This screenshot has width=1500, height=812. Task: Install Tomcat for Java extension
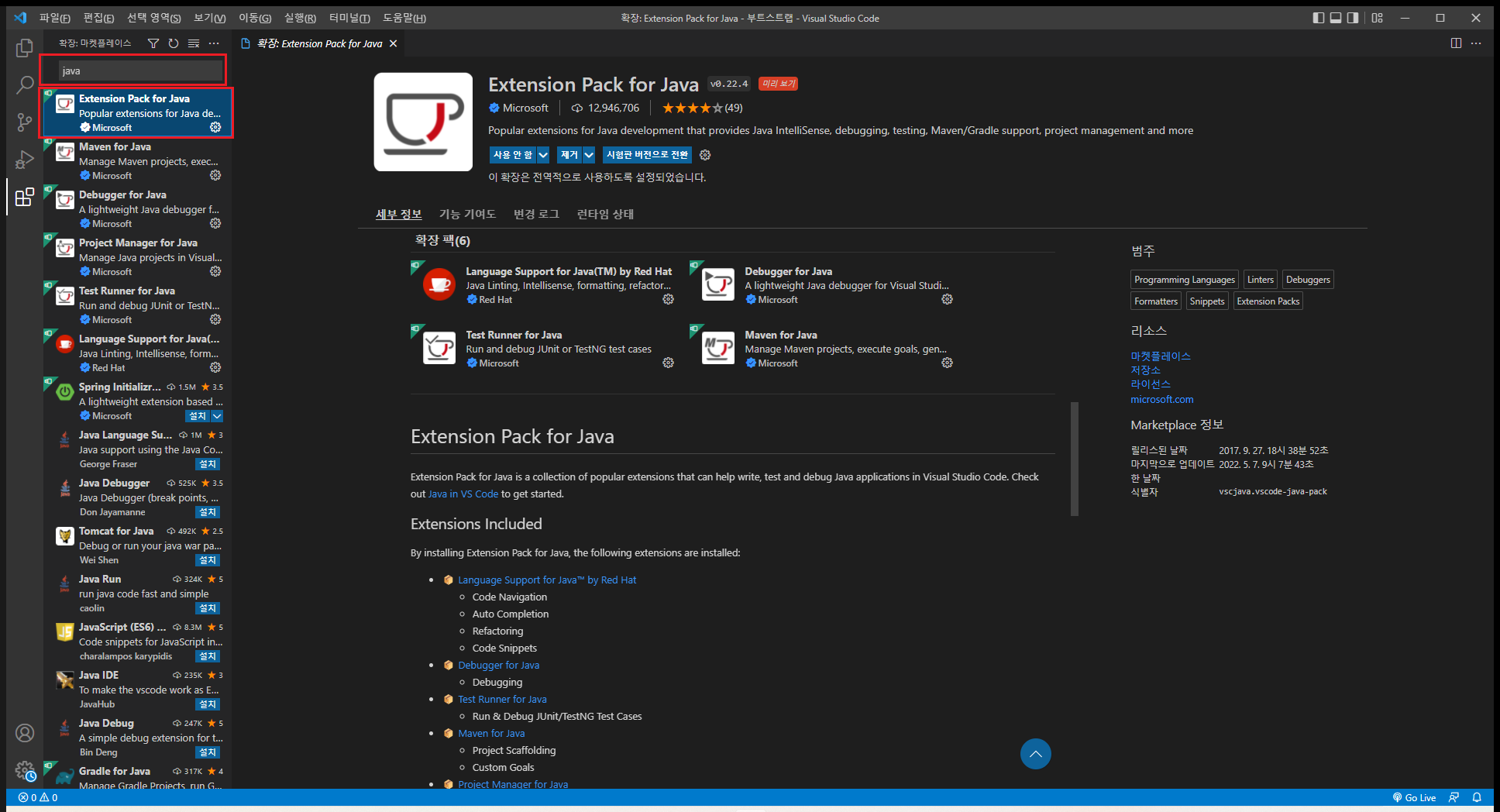(x=208, y=560)
